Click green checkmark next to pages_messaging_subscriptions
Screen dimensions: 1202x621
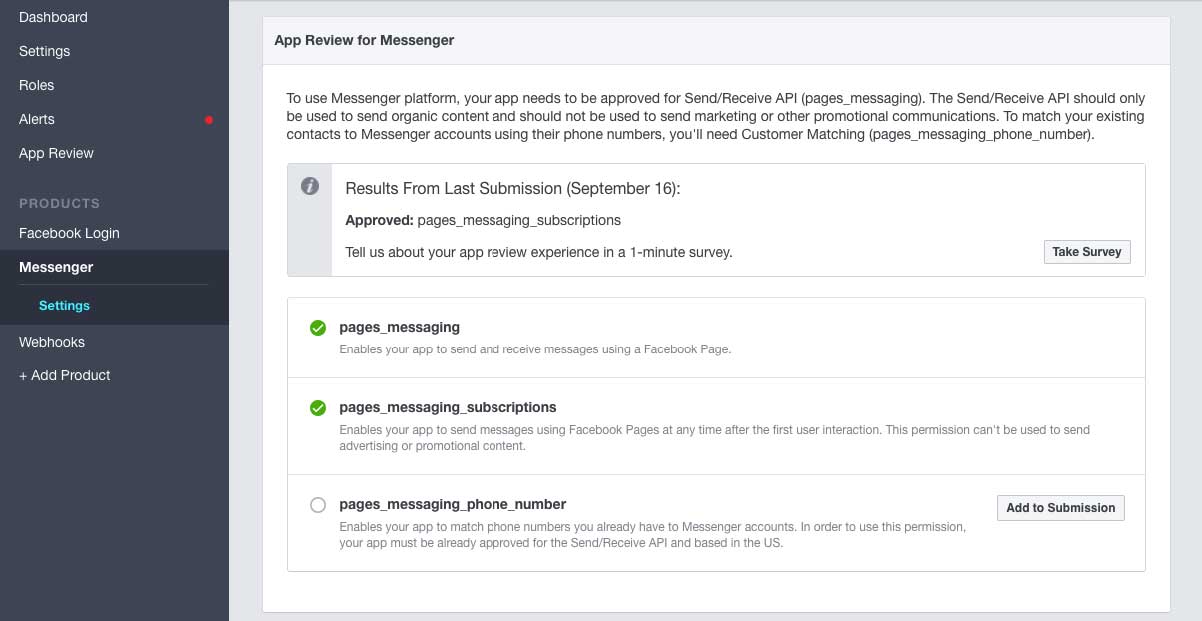[x=318, y=408]
